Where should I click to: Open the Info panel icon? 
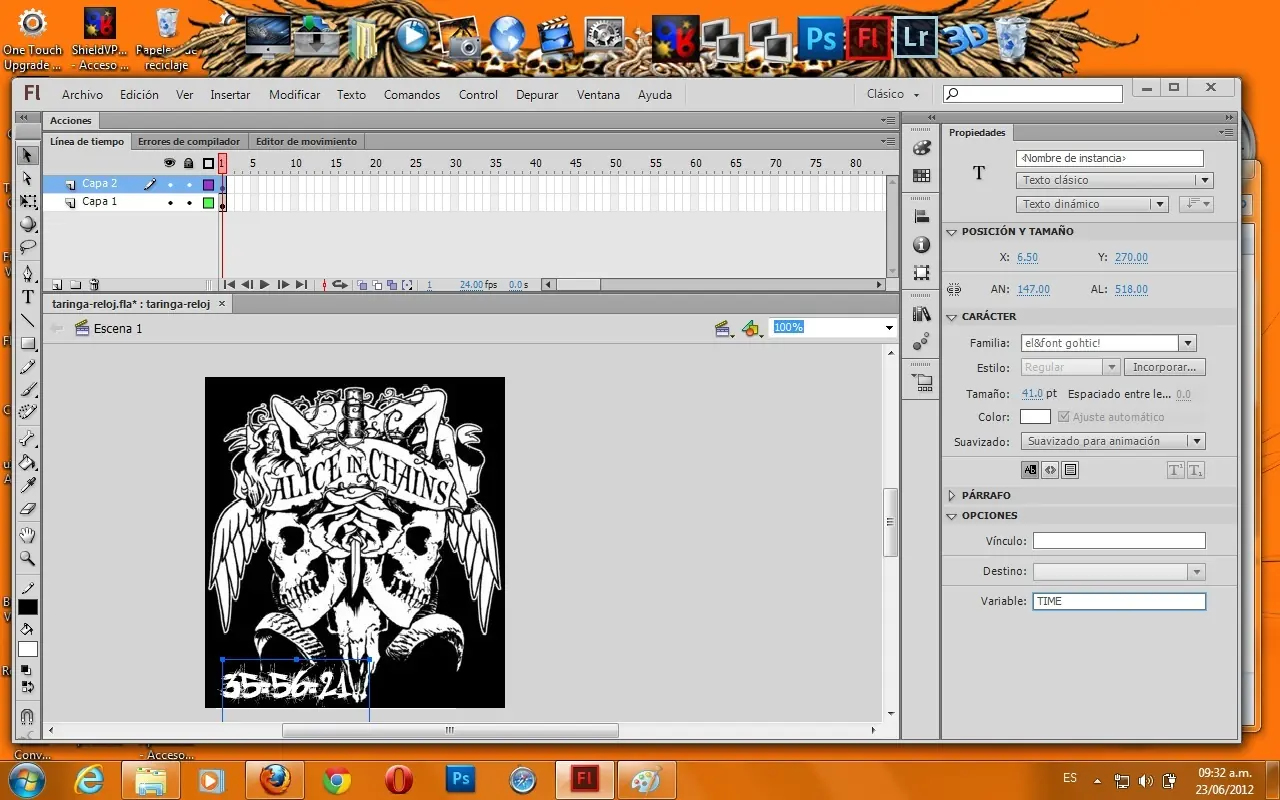[921, 244]
